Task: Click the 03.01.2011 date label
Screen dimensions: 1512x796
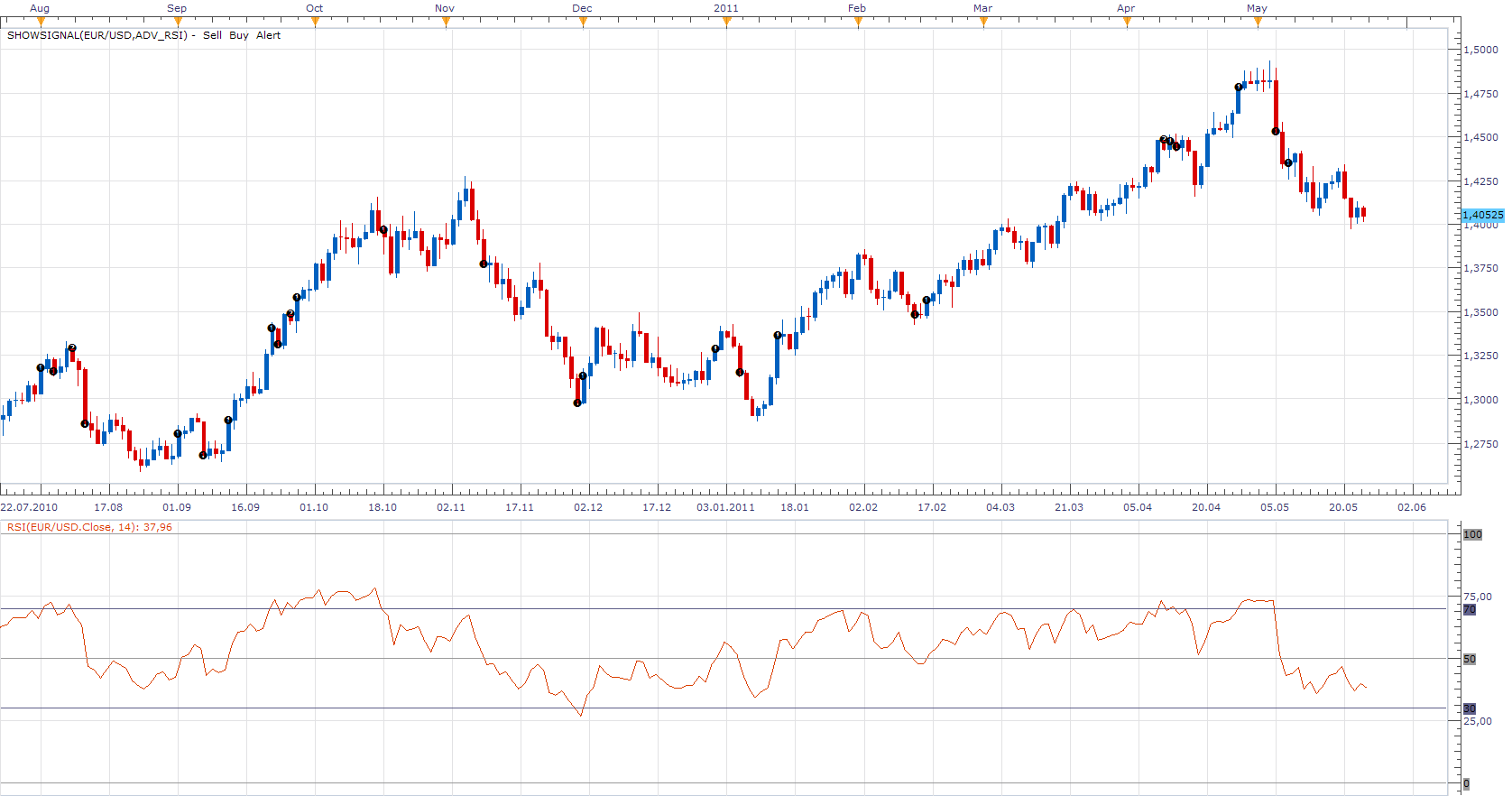Action: click(x=726, y=507)
